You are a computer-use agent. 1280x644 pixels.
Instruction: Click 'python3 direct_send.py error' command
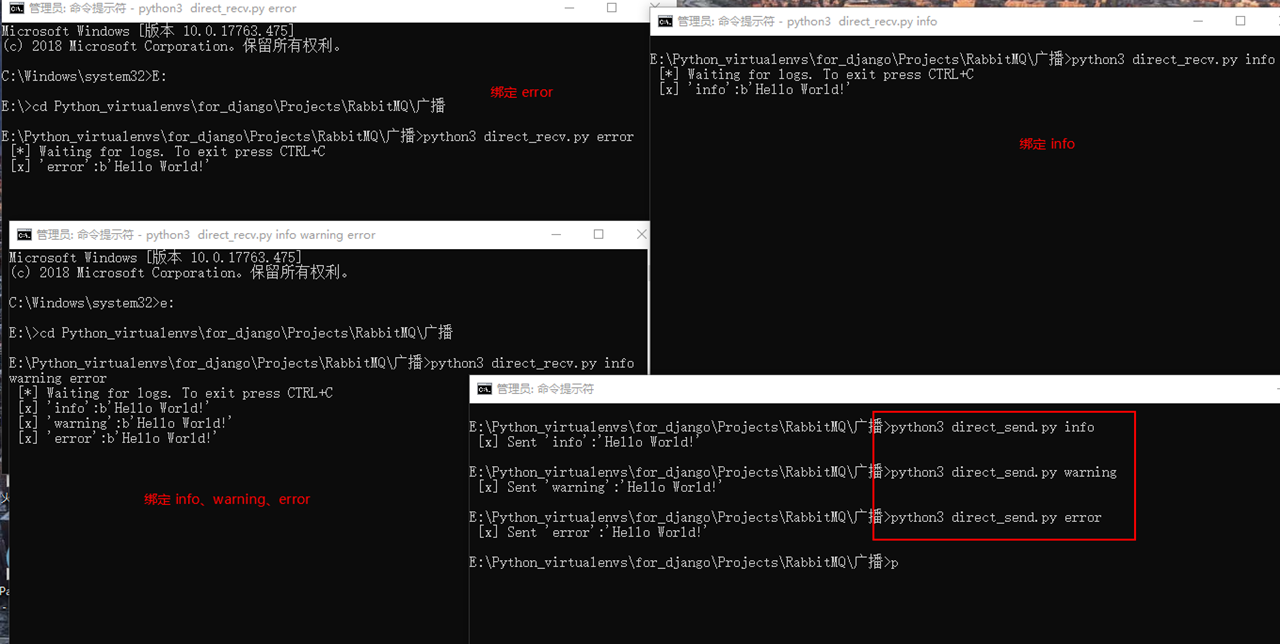[996, 517]
